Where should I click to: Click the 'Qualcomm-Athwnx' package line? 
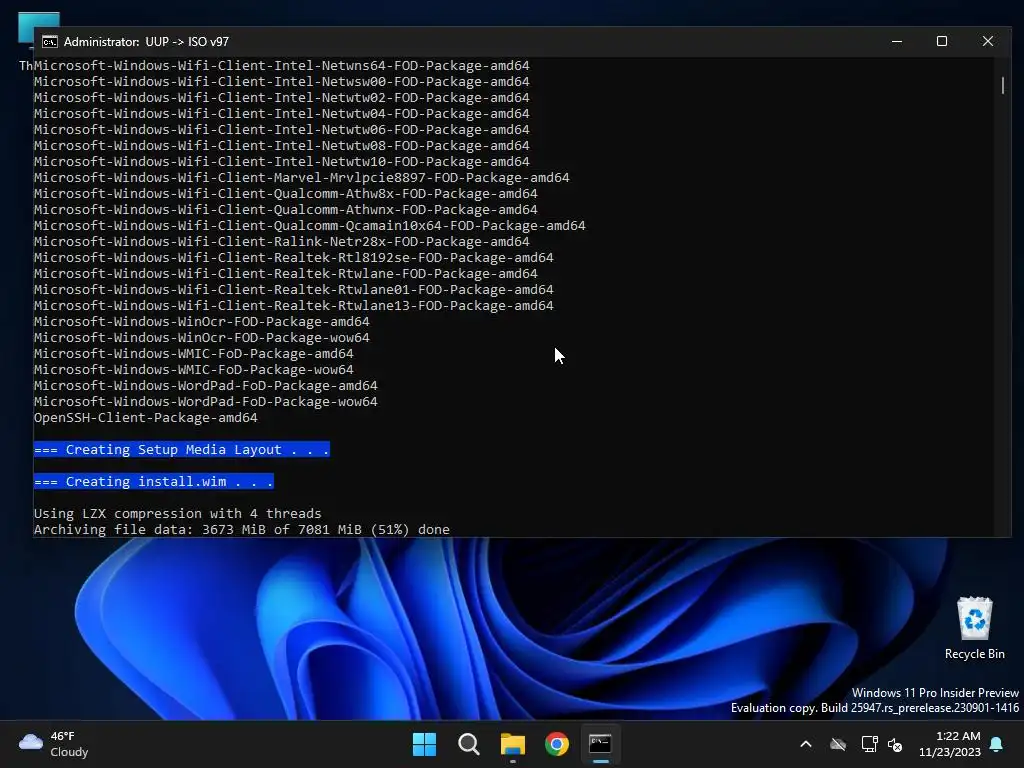285,210
